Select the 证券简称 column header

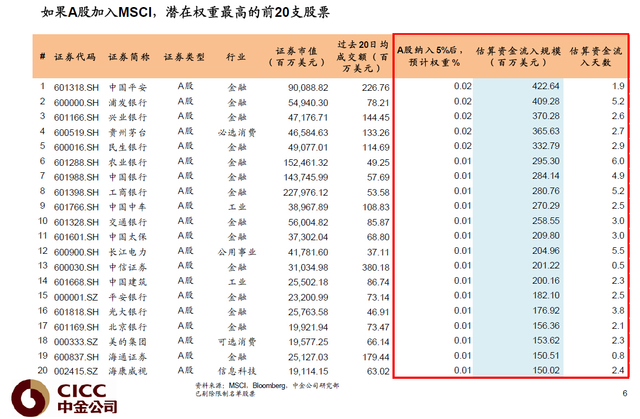coord(129,57)
